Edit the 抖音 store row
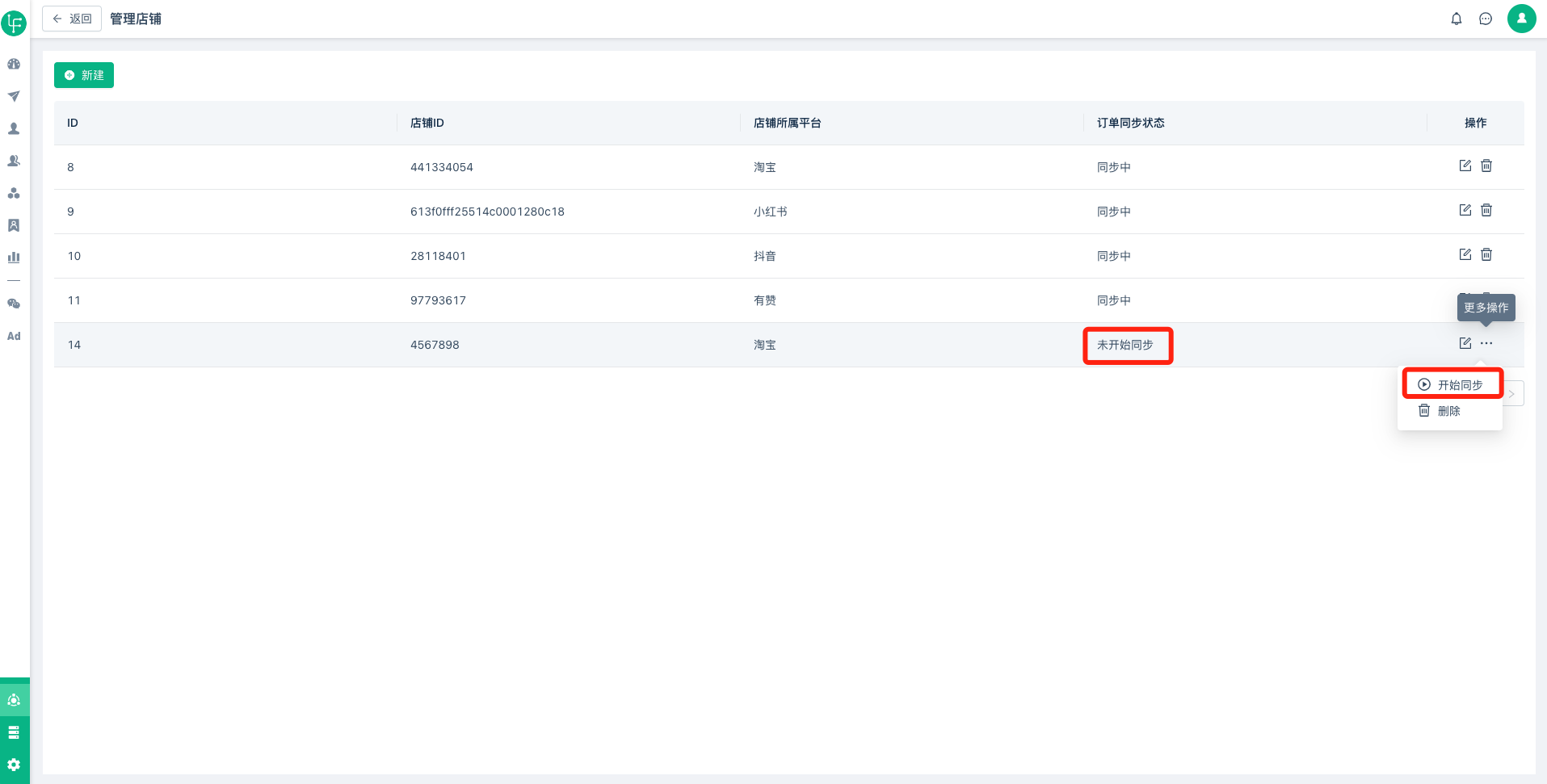1547x784 pixels. 1465,254
